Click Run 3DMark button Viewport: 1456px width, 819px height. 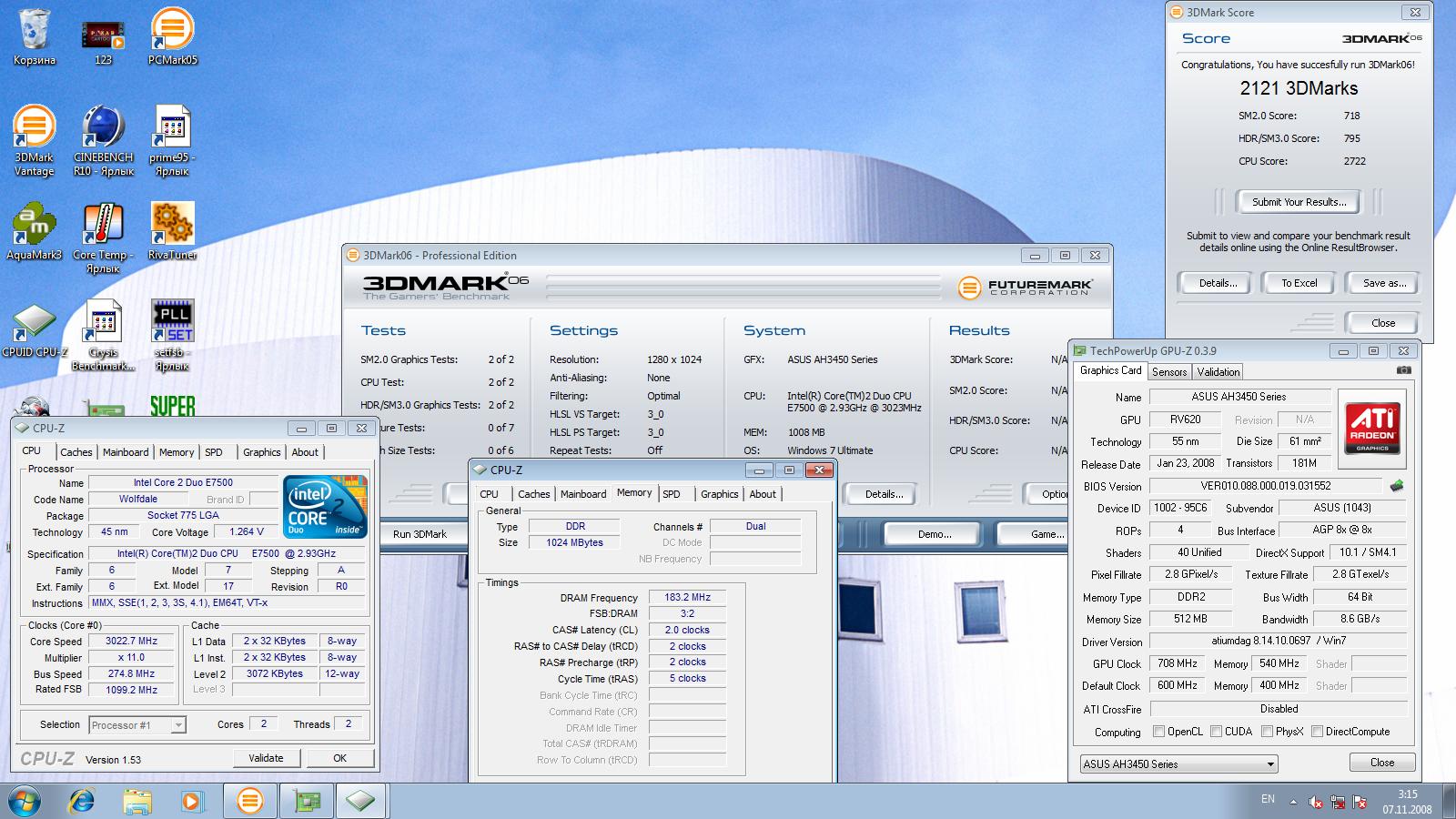(420, 534)
